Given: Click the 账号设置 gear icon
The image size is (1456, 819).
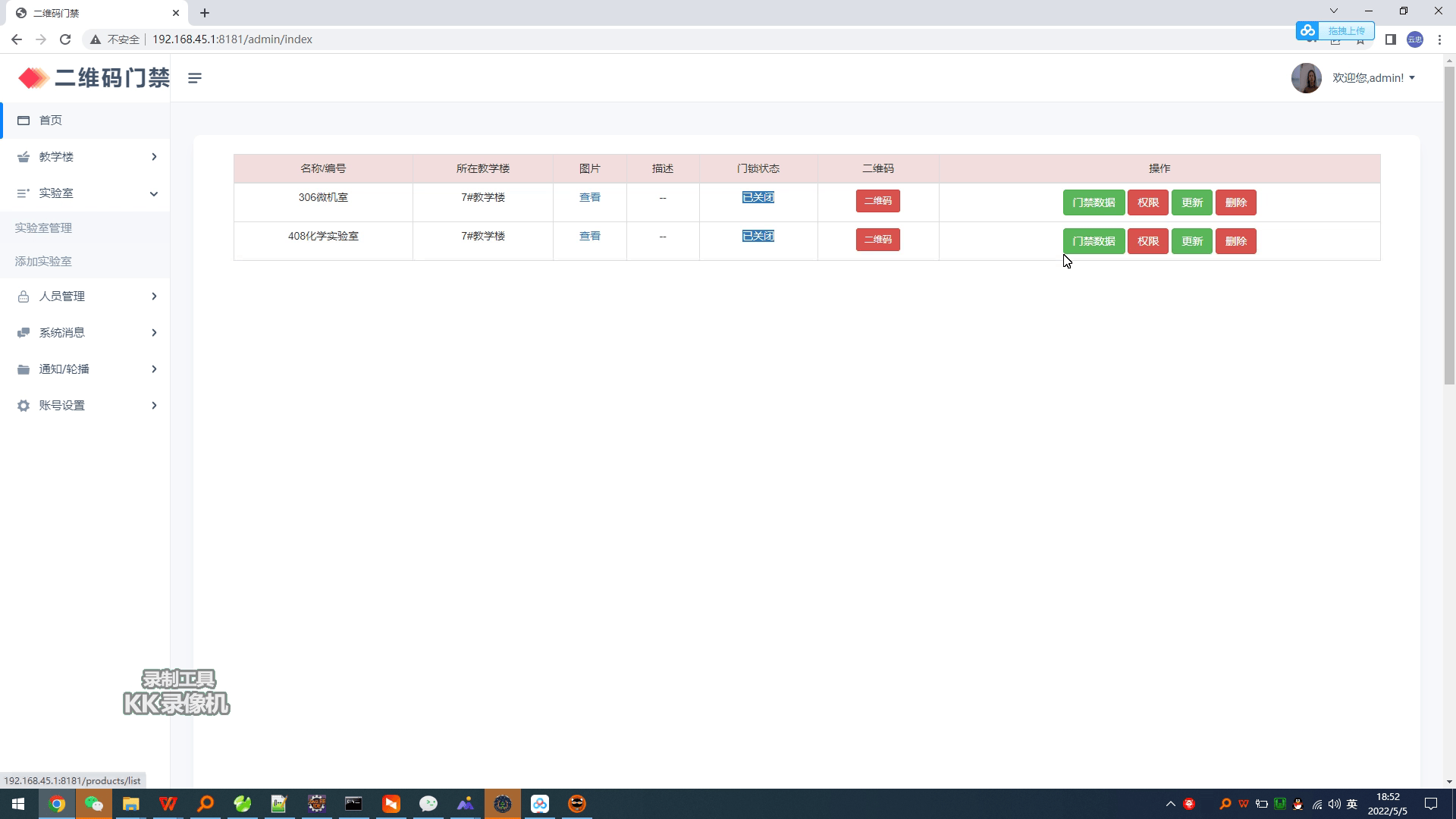Looking at the screenshot, I should point(24,406).
